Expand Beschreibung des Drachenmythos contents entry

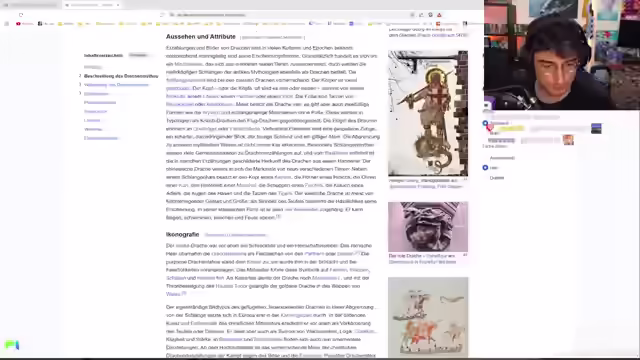coord(80,76)
